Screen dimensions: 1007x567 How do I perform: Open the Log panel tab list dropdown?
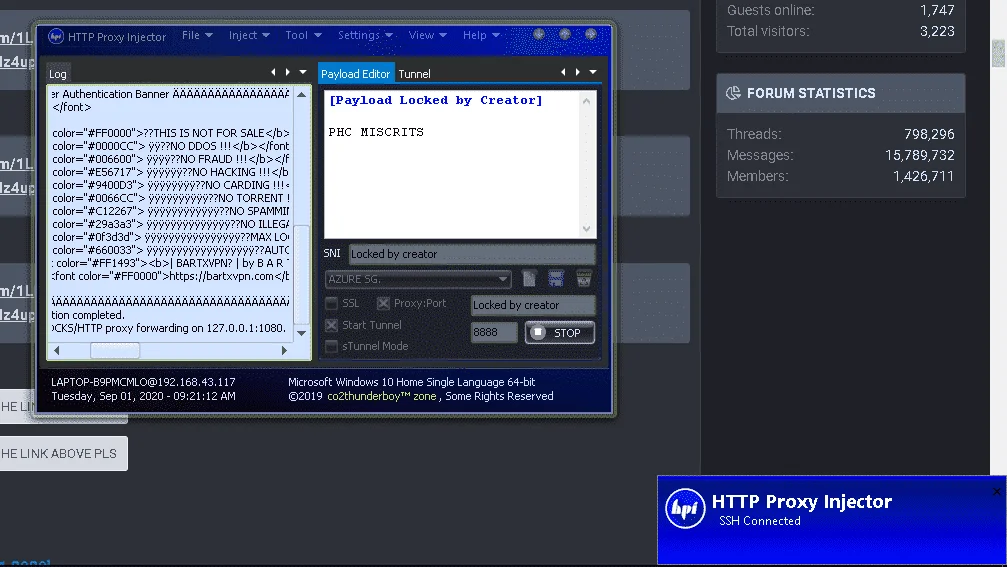(303, 72)
